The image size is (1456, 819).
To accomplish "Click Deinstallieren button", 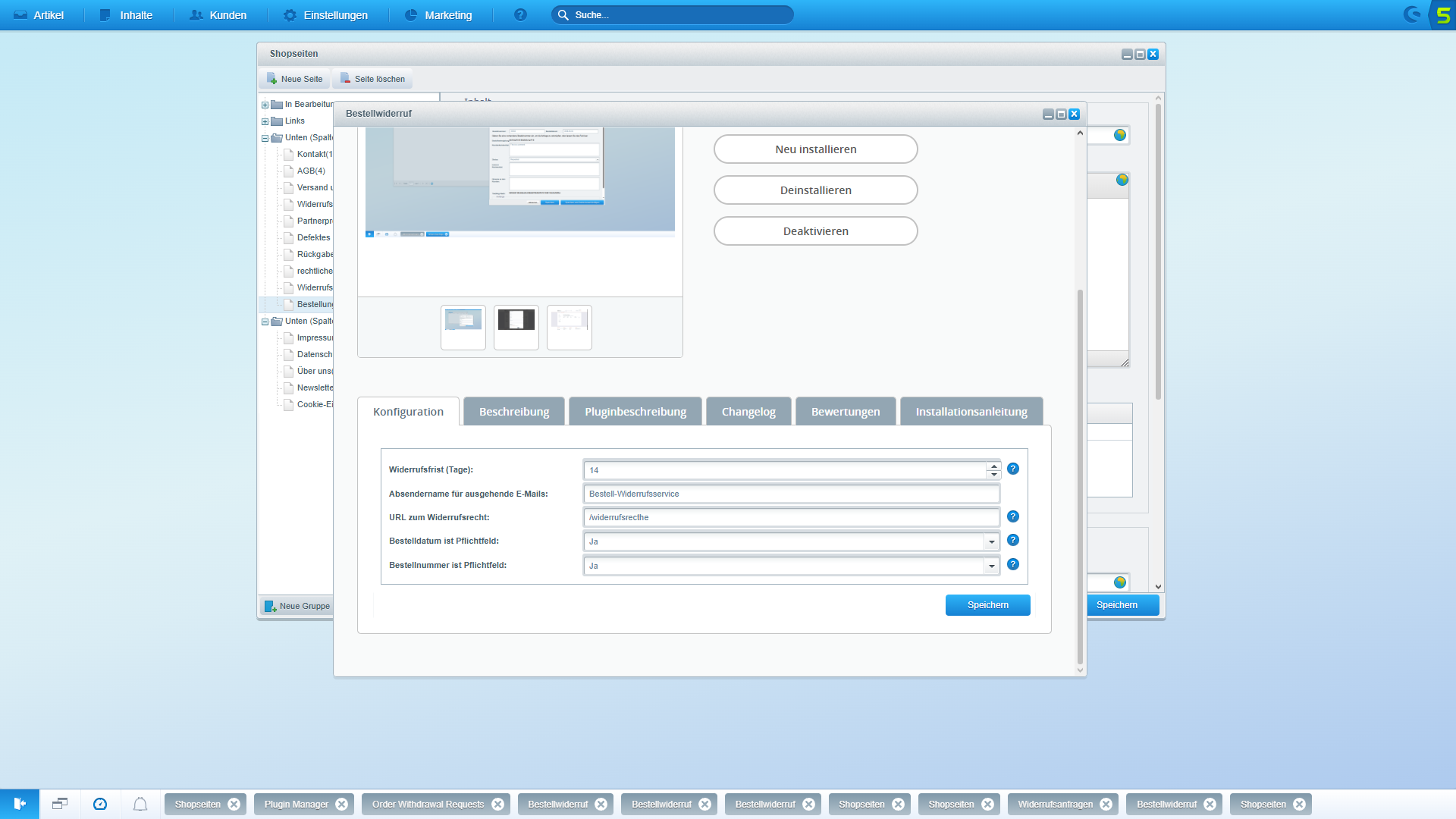I will click(x=815, y=190).
